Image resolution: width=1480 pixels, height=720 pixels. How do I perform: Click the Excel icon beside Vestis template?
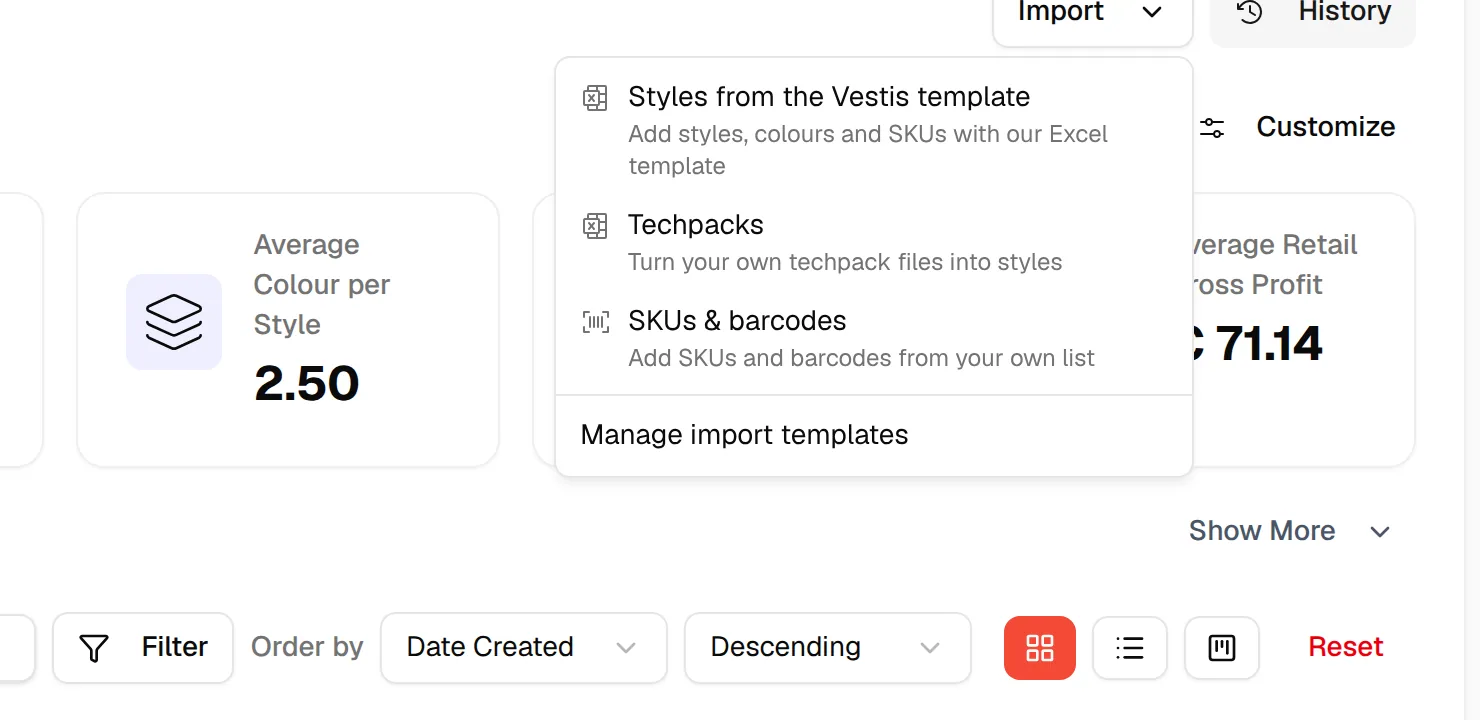595,98
